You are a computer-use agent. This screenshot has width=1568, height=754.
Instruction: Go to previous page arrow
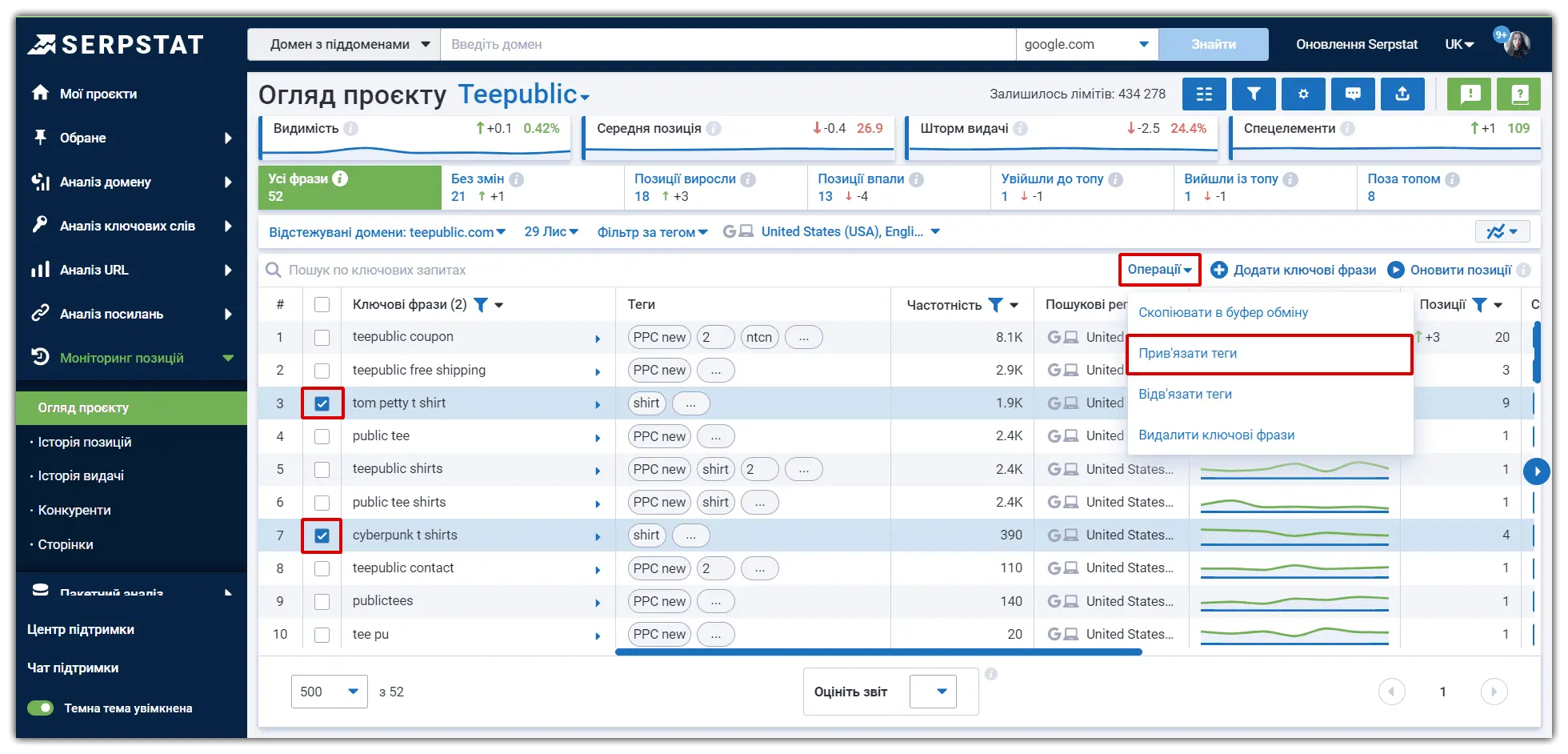[x=1392, y=692]
